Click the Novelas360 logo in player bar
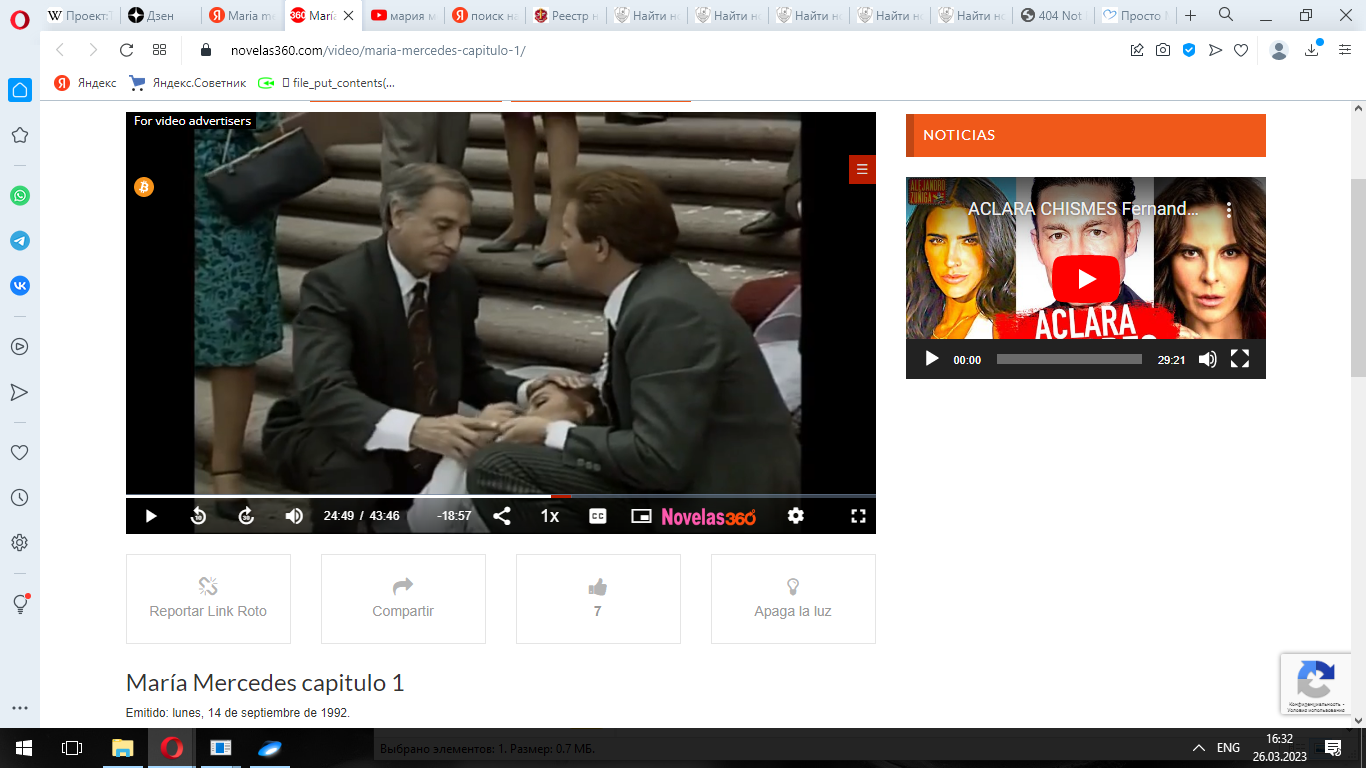 (709, 516)
